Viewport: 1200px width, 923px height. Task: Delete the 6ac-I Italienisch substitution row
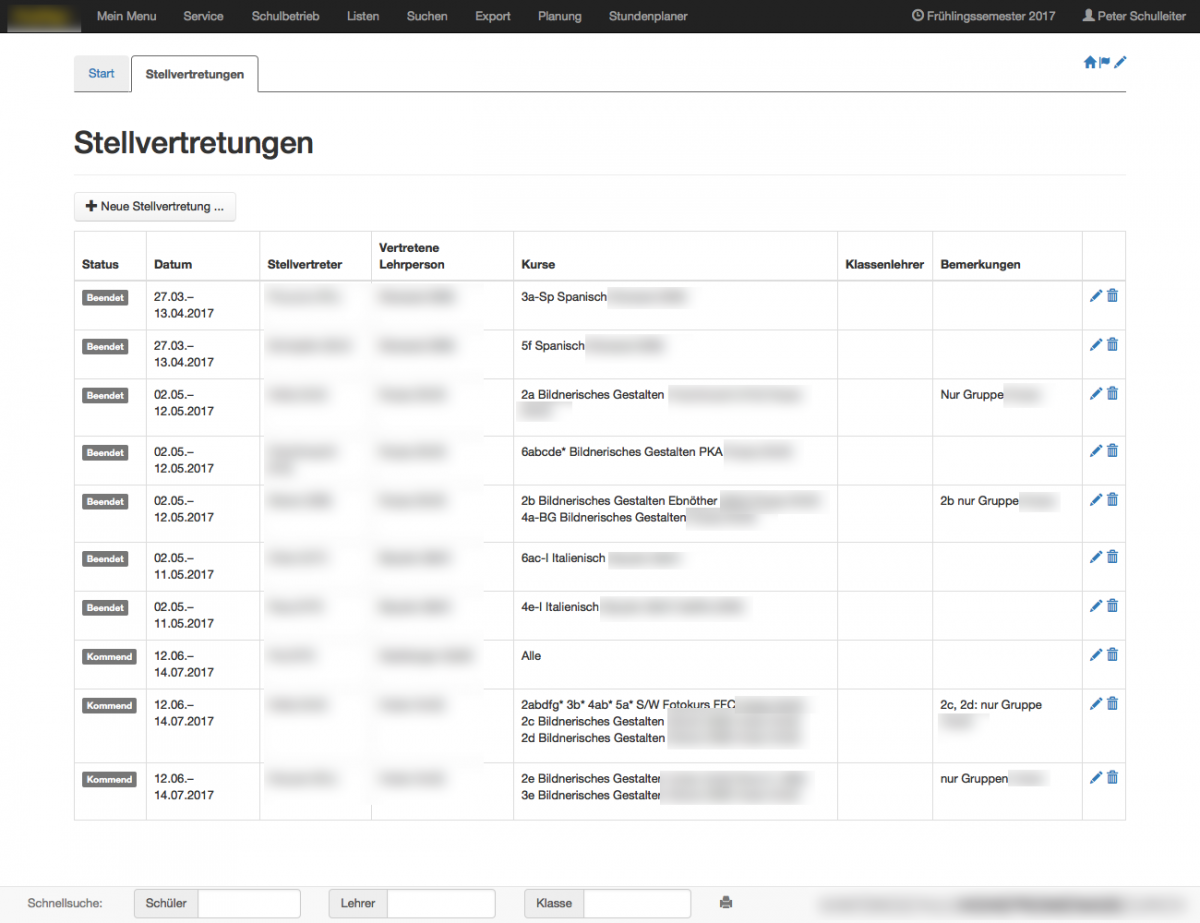1112,557
